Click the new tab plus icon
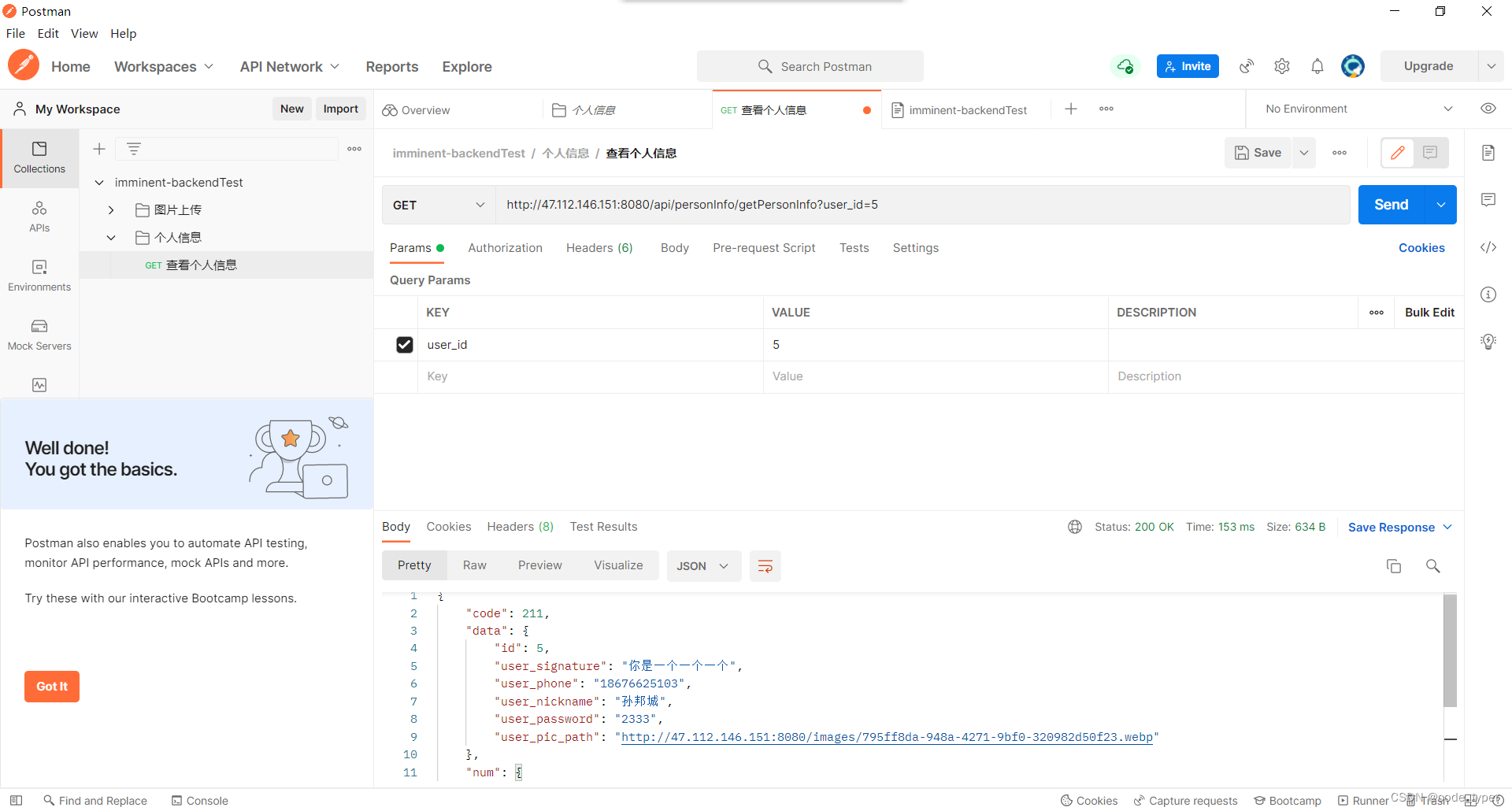The height and width of the screenshot is (811, 1512). click(x=1071, y=109)
